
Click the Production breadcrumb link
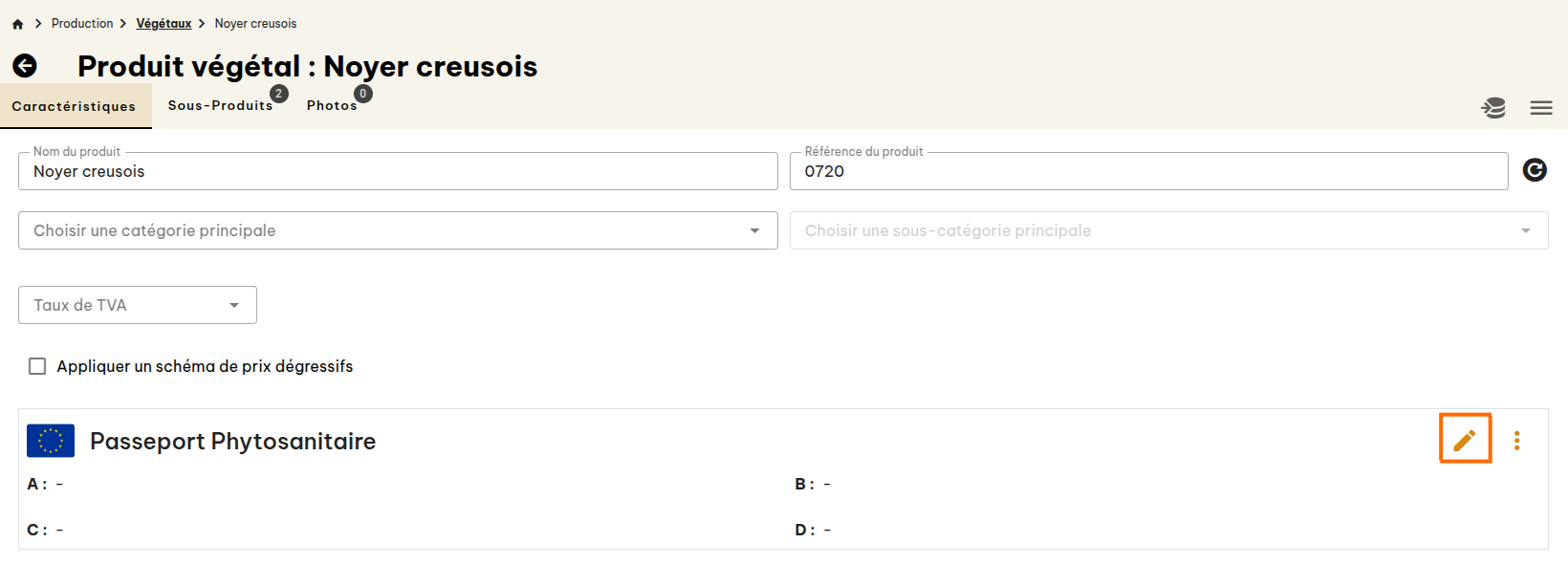82,24
